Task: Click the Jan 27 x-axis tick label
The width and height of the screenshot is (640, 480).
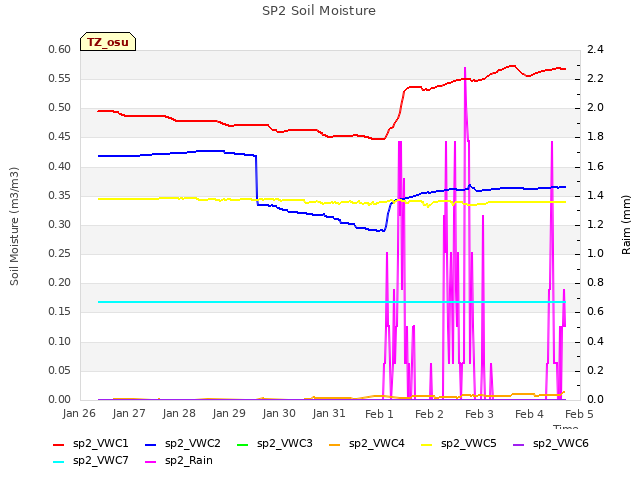Action: pyautogui.click(x=129, y=414)
